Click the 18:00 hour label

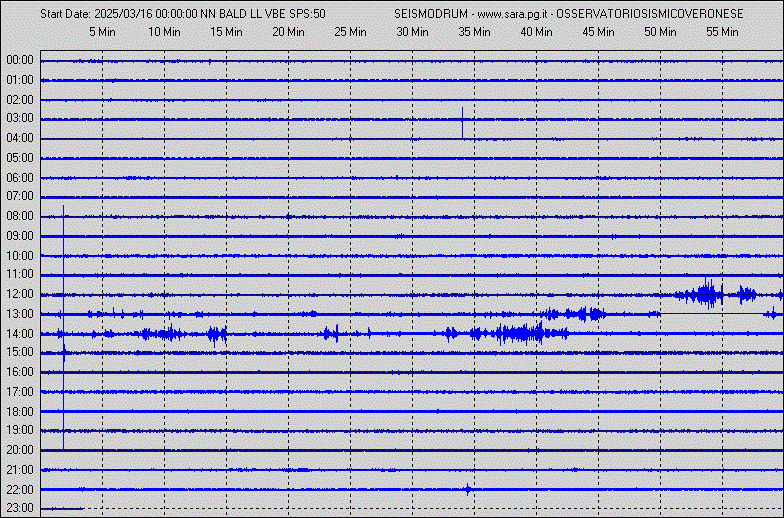tap(20, 412)
